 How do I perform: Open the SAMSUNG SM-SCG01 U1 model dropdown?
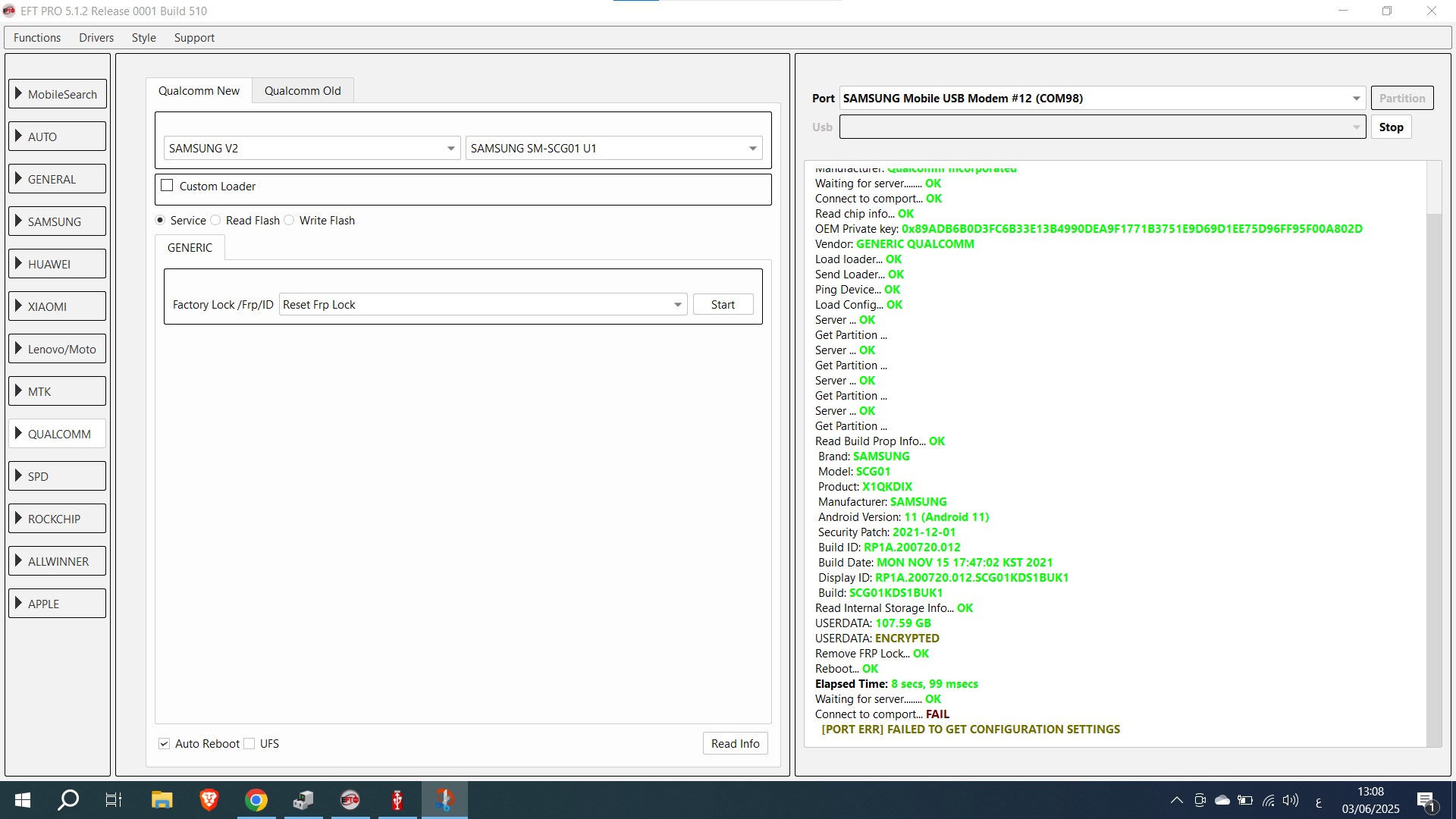[613, 149]
